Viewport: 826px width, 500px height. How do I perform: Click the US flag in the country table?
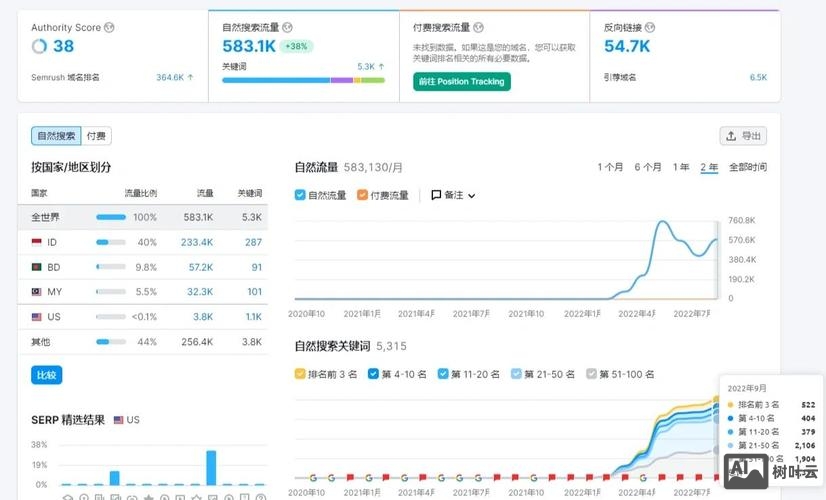36,317
